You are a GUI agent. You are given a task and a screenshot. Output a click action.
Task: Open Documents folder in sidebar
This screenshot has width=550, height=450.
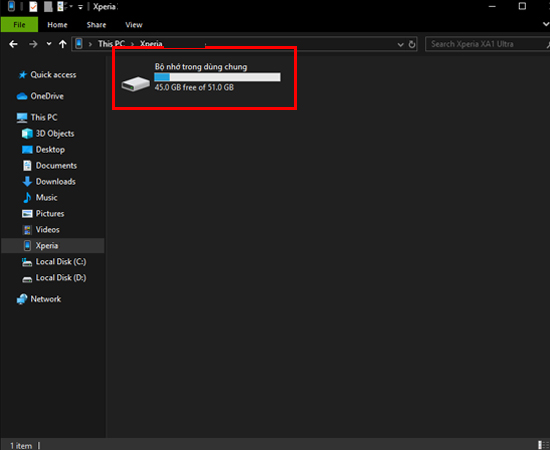[49, 166]
